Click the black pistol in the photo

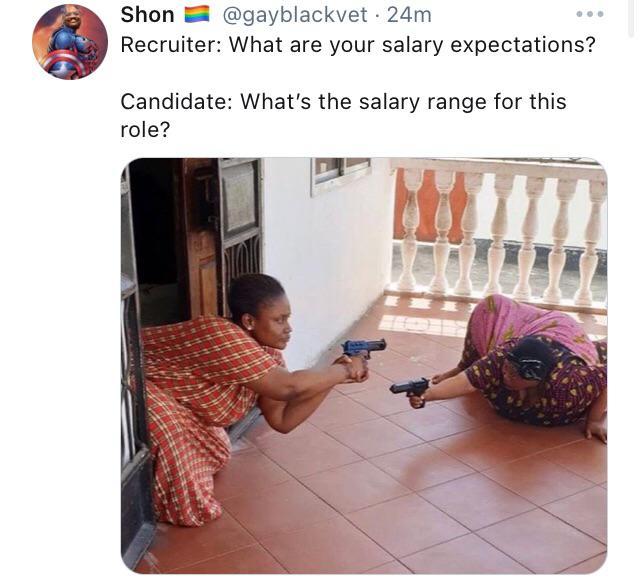pyautogui.click(x=410, y=390)
